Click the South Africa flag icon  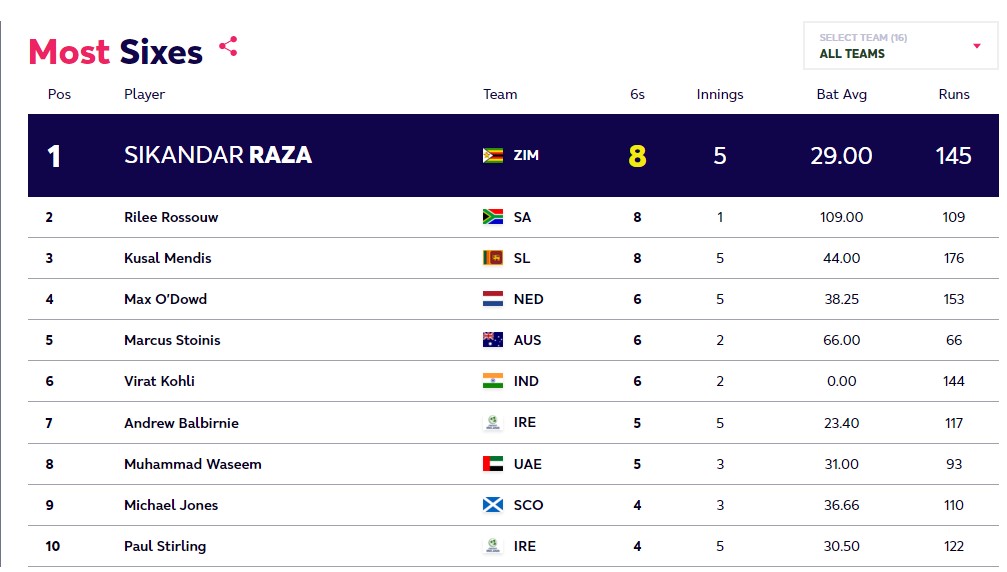(x=493, y=217)
